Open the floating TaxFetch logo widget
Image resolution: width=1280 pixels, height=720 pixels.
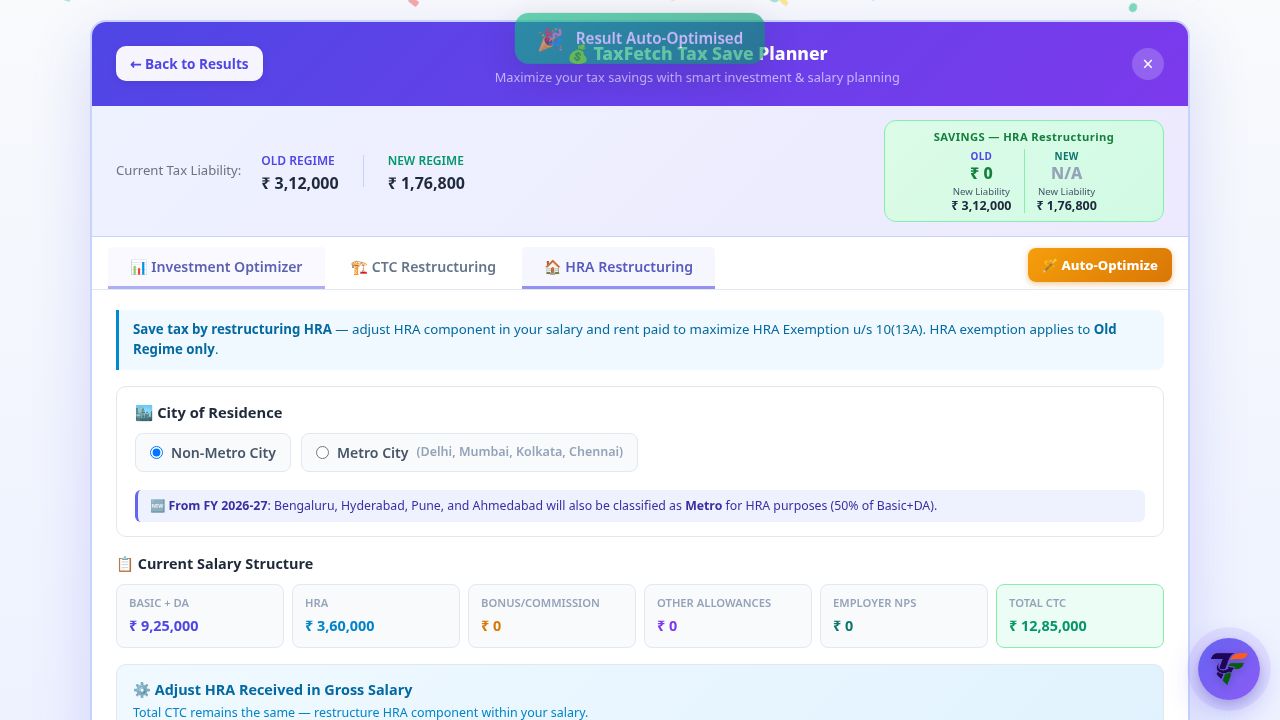pyautogui.click(x=1229, y=669)
